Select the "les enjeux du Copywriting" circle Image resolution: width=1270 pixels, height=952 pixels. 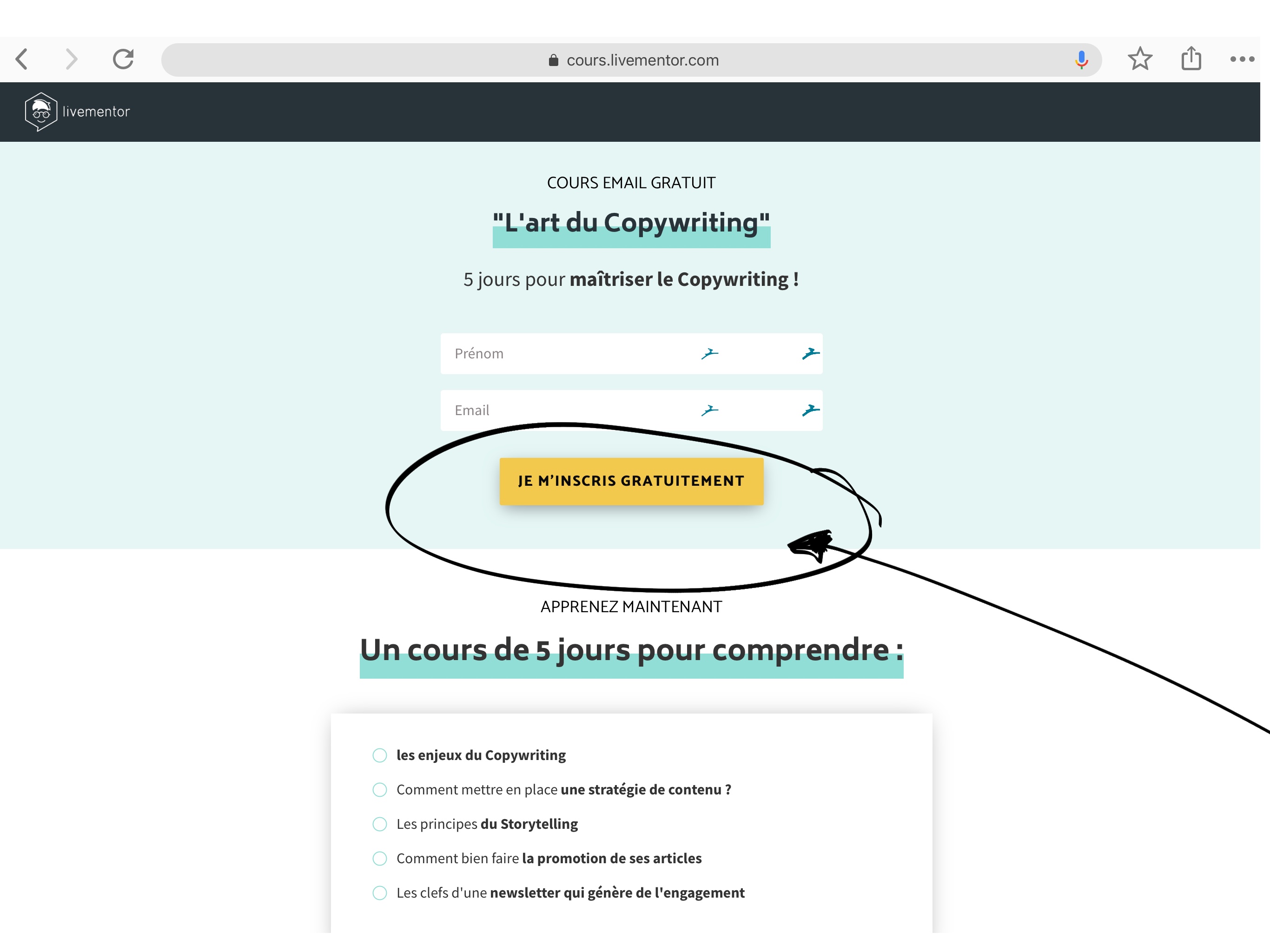pyautogui.click(x=379, y=755)
